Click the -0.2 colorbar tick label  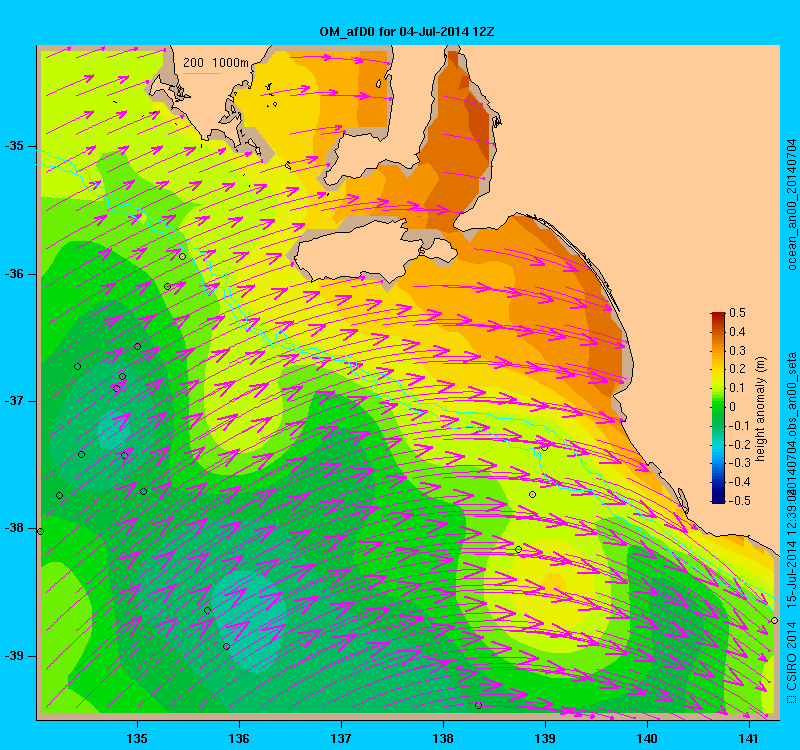(x=739, y=444)
